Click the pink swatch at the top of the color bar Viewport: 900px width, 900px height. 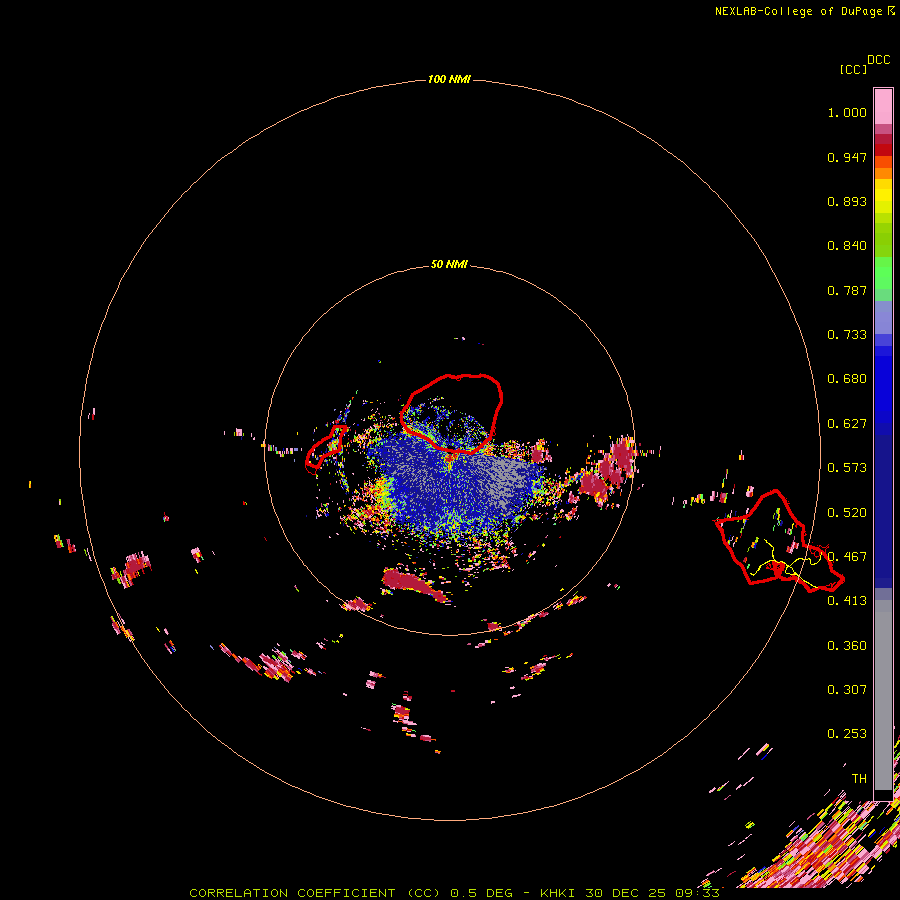[883, 106]
